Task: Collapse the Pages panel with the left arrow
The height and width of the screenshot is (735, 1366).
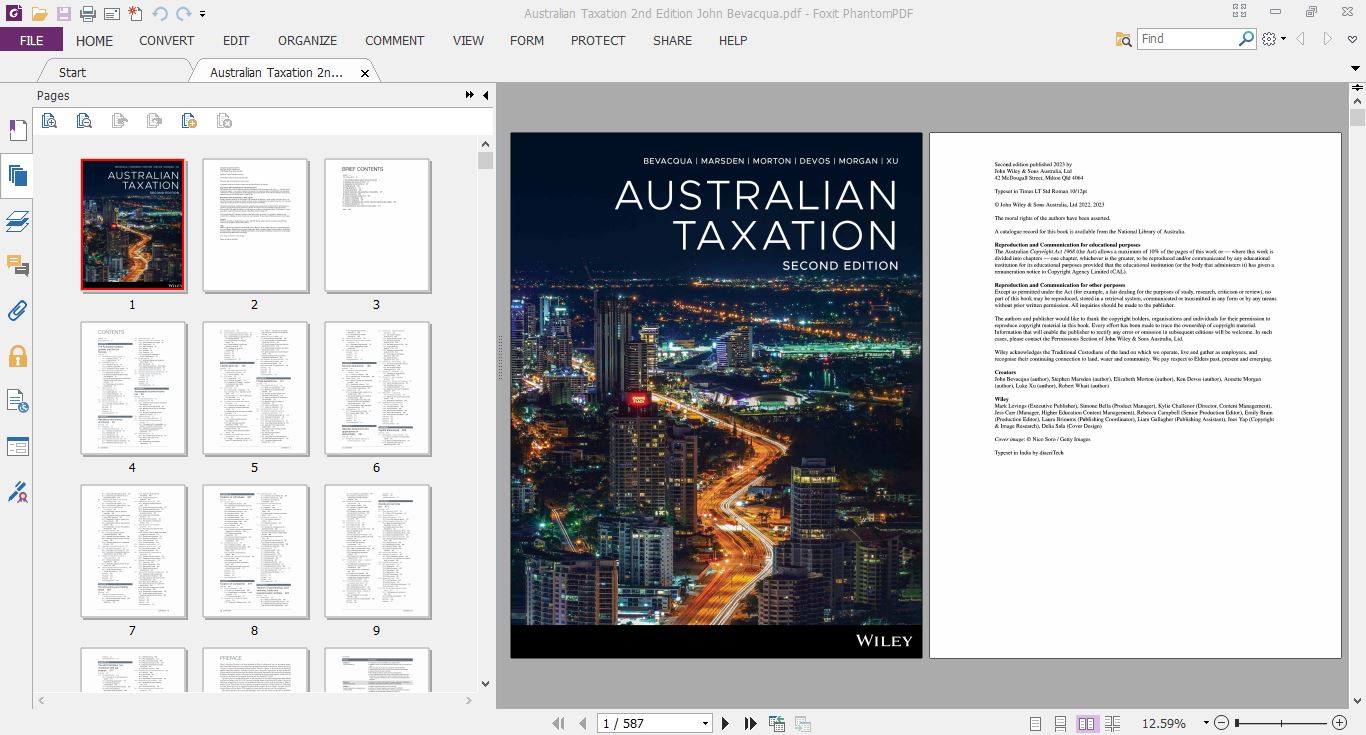Action: coord(486,95)
